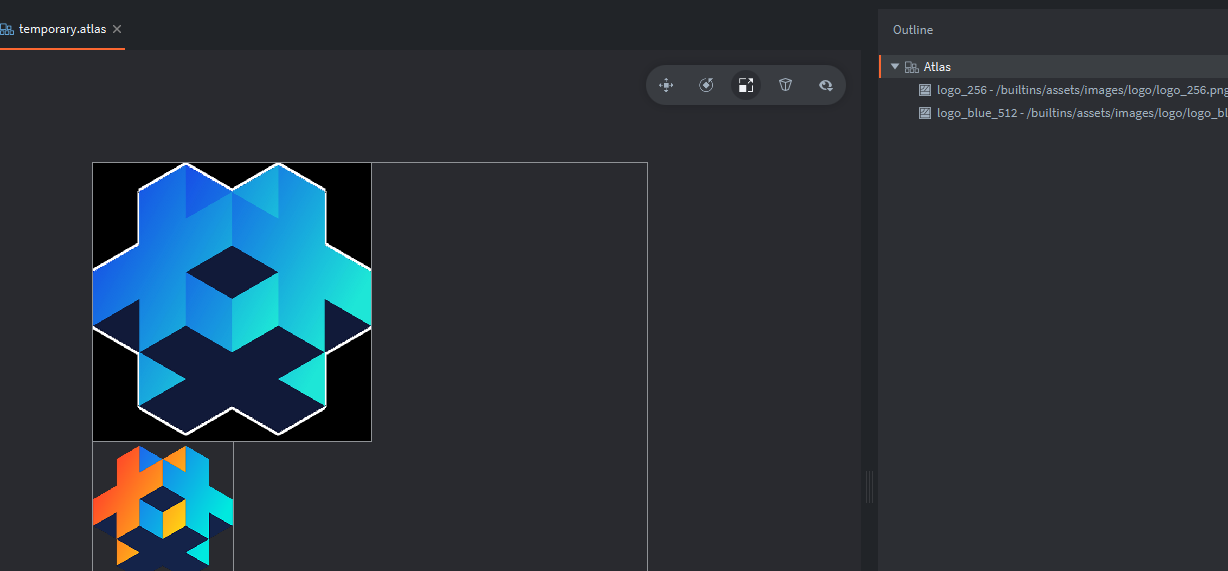The height and width of the screenshot is (571, 1228).
Task: Click the image icon beside logo_blue_512
Action: (926, 113)
